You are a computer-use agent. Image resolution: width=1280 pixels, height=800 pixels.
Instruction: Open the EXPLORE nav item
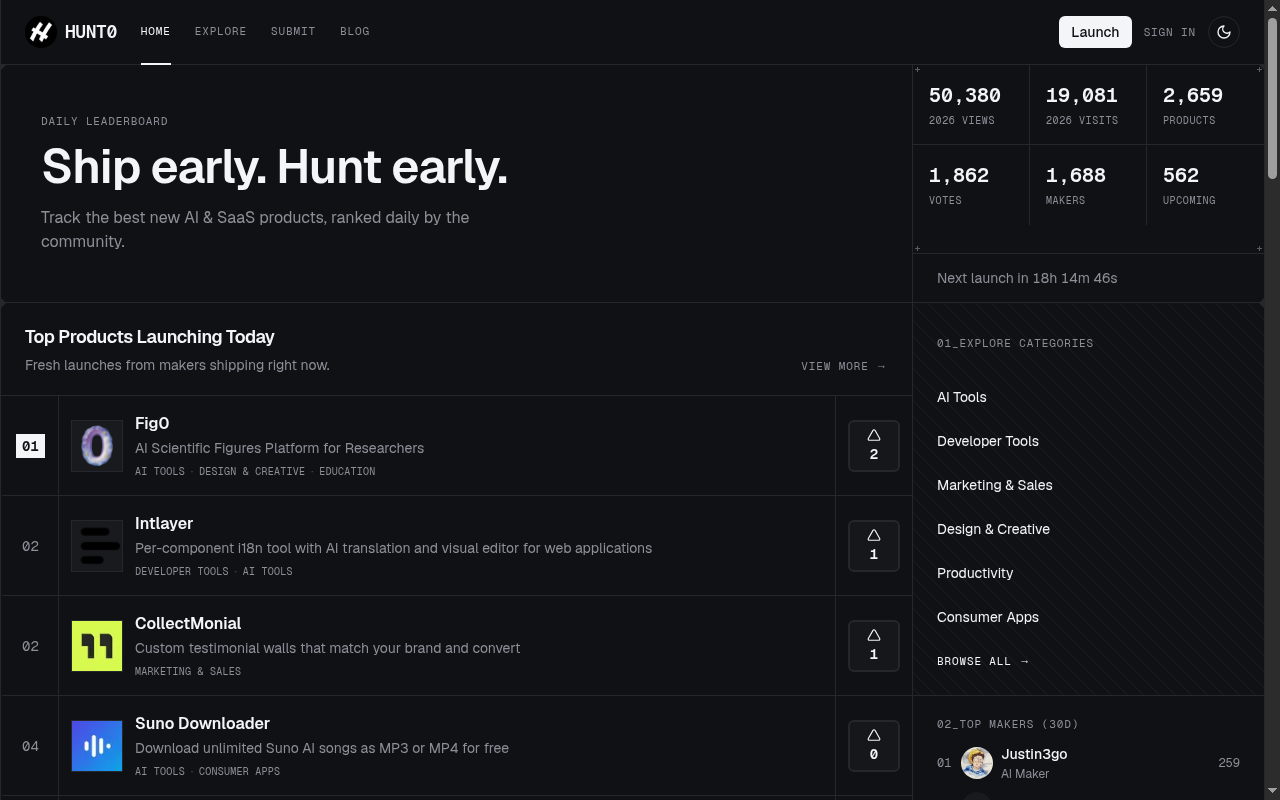coord(221,32)
